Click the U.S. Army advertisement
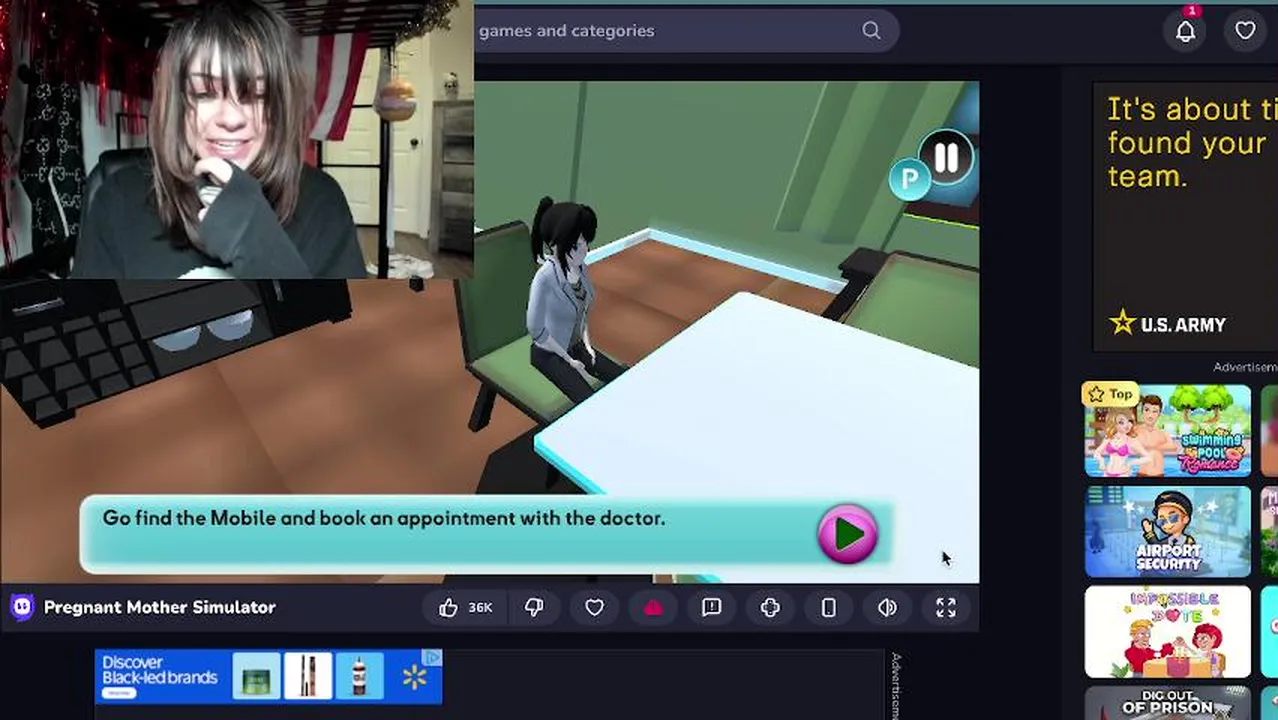The image size is (1278, 720). coord(1185,216)
